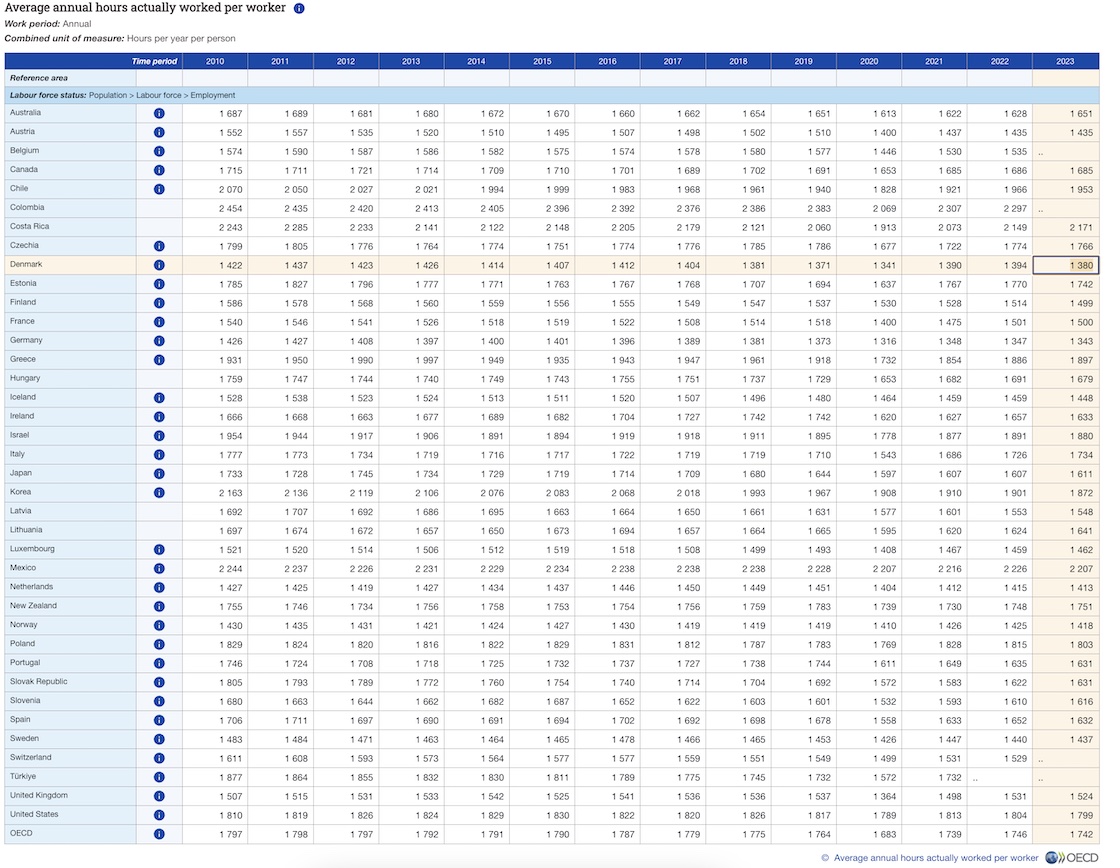Open the info icon for Australia
The width and height of the screenshot is (1120, 868).
coord(159,113)
